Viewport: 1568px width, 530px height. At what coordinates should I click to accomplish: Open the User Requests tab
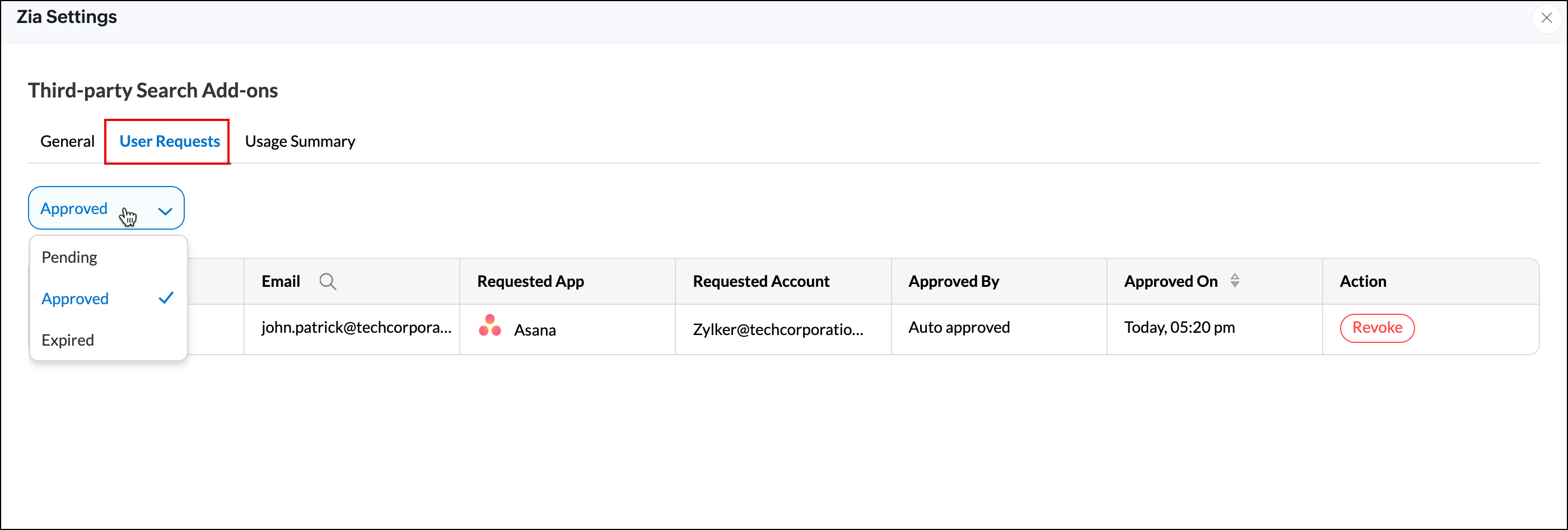tap(169, 141)
